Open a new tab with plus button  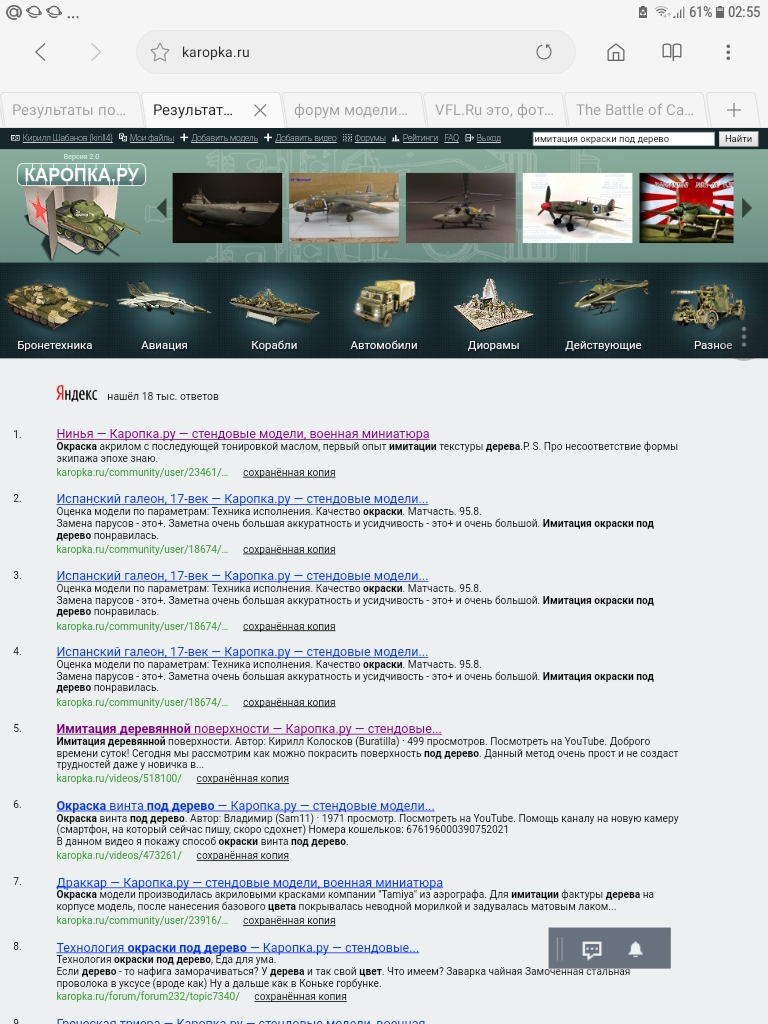tap(733, 110)
